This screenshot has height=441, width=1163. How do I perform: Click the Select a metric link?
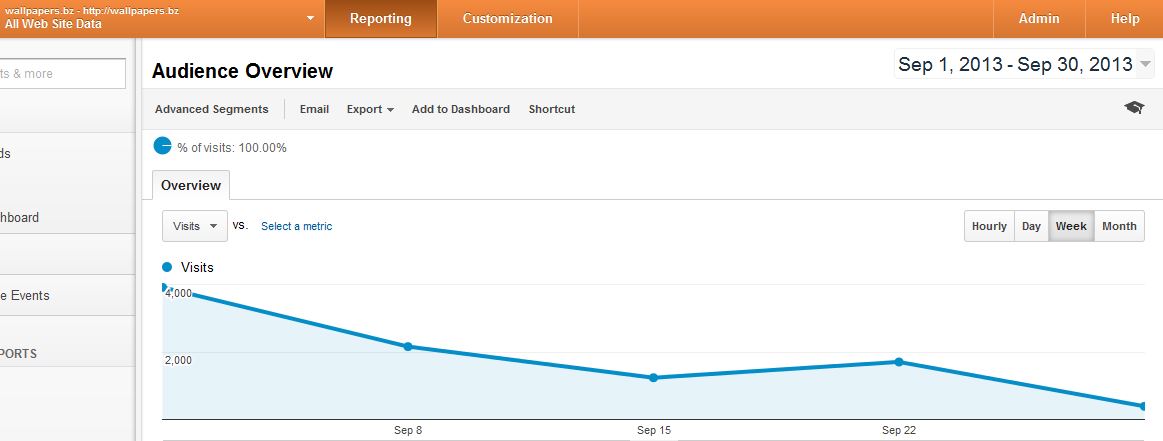297,226
